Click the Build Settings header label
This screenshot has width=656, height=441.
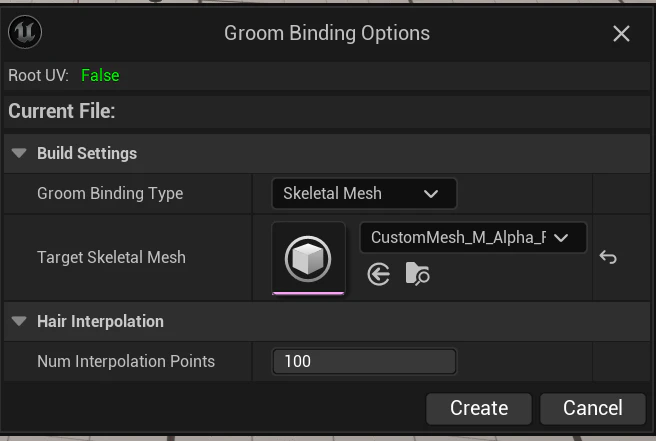(x=87, y=153)
